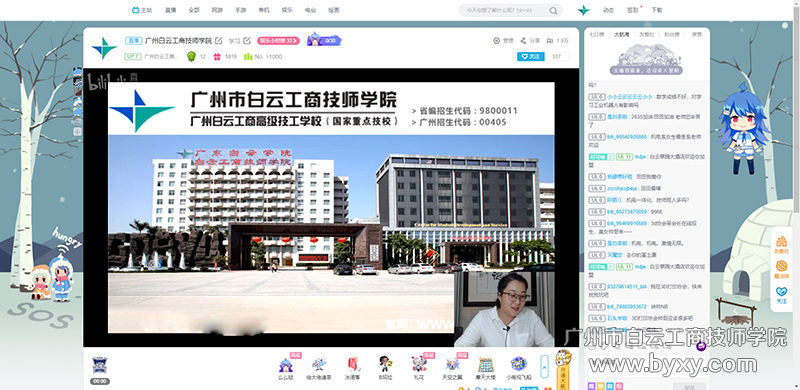The height and width of the screenshot is (390, 800).
Task: Click the guard badge above 00:00
Action: [100, 366]
